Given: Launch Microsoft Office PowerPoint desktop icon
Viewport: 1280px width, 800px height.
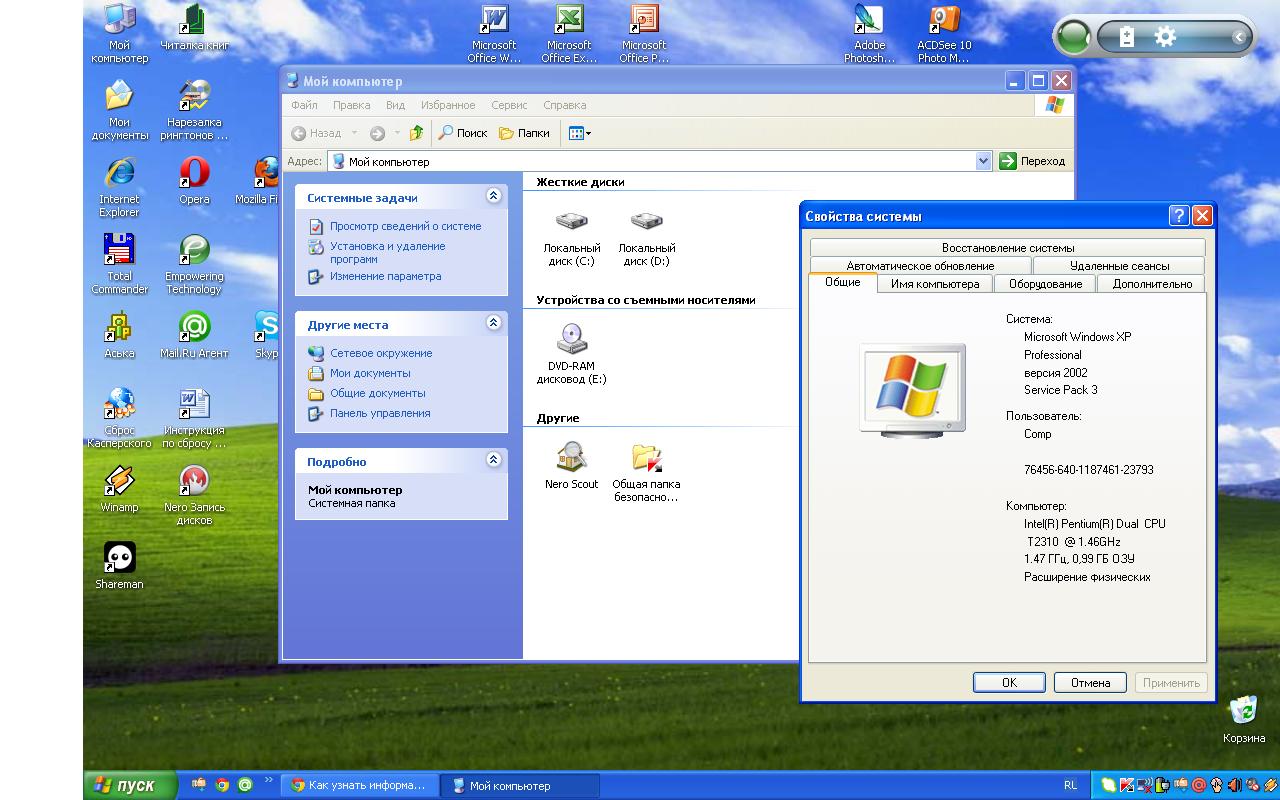Looking at the screenshot, I should [644, 34].
